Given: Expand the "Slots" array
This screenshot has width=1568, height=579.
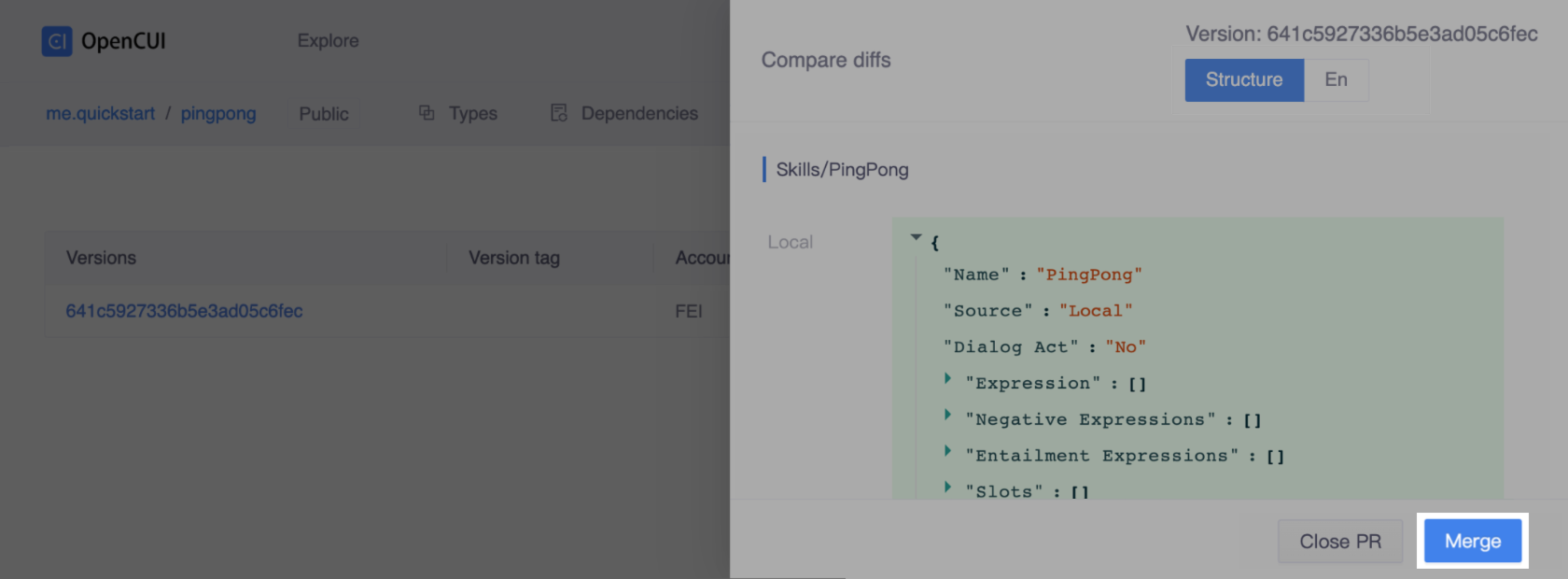Looking at the screenshot, I should 947,487.
